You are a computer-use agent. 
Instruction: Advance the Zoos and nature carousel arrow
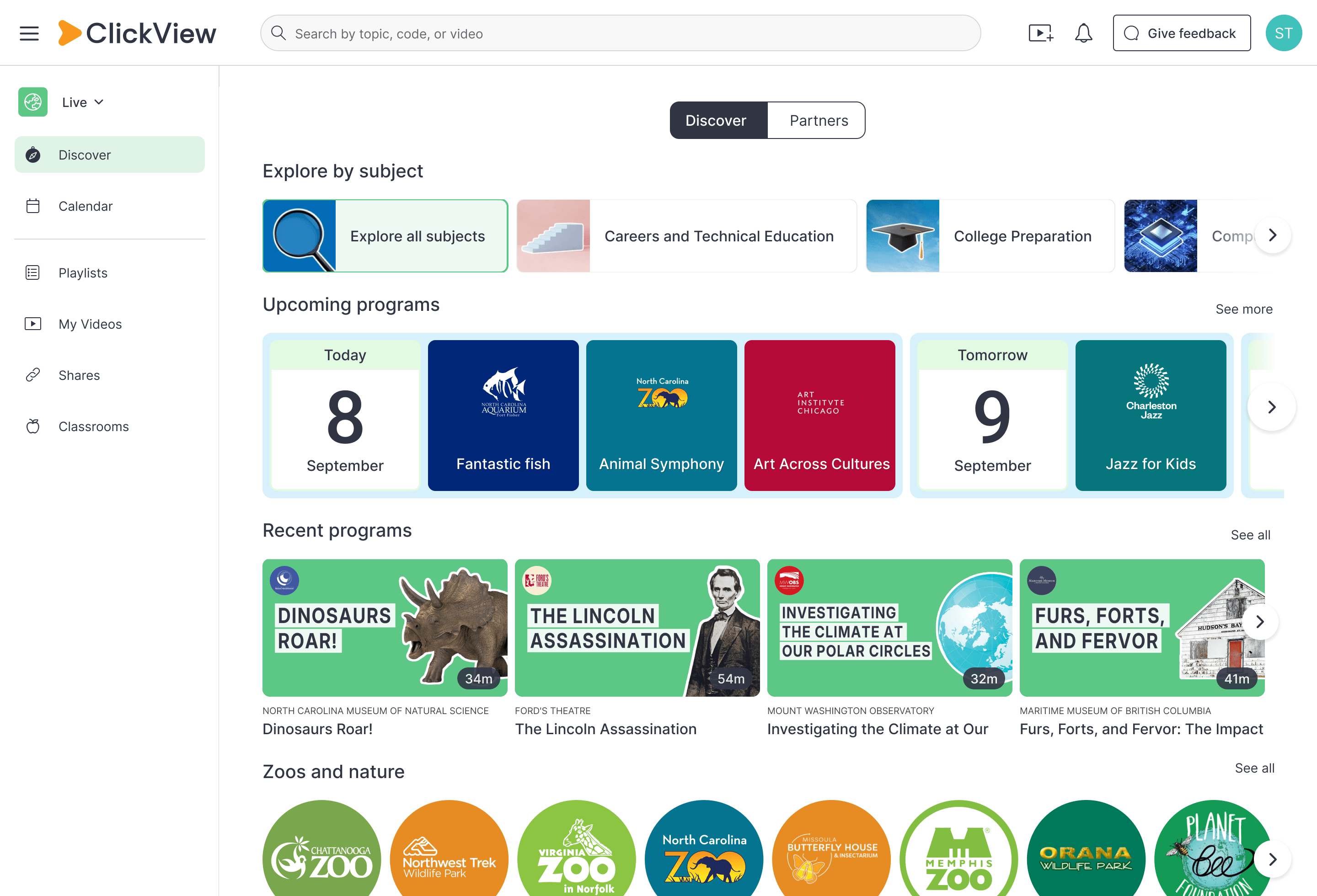click(1273, 859)
